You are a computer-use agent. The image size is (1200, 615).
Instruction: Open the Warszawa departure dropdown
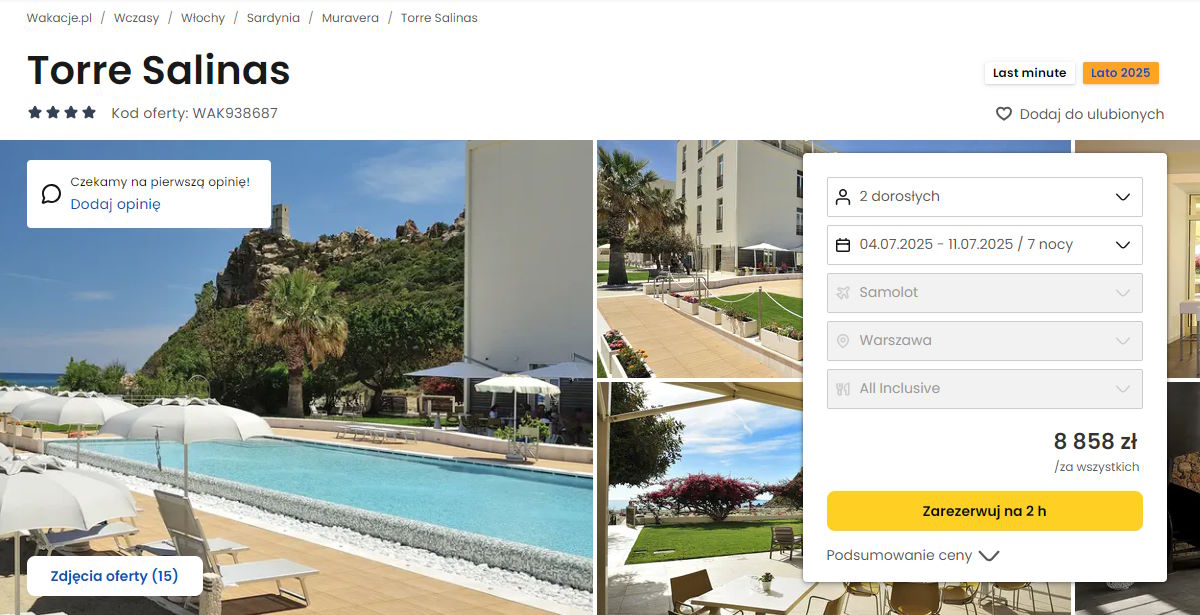[x=985, y=341]
